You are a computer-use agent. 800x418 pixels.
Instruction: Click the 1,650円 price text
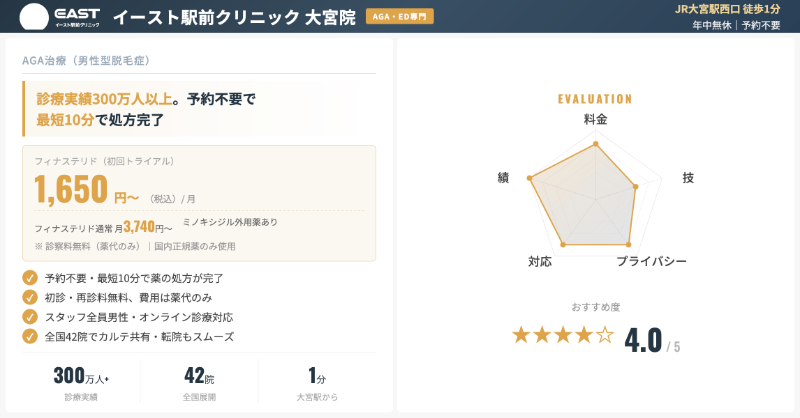[x=85, y=190]
